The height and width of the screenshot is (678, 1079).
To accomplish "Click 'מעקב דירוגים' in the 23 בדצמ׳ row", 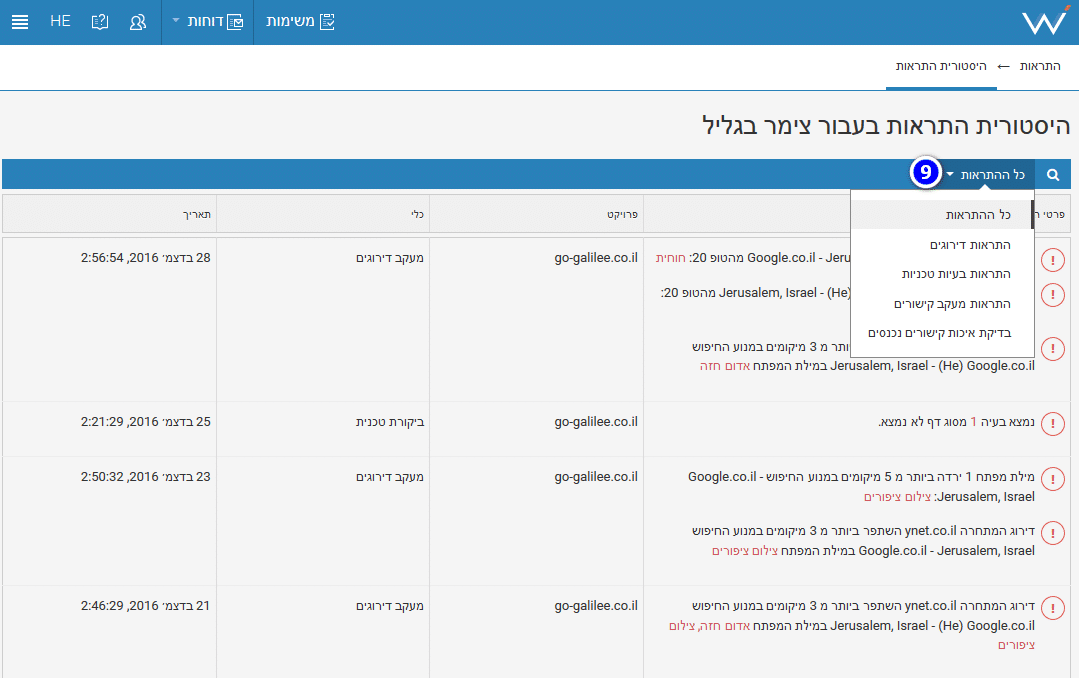I will coord(389,477).
